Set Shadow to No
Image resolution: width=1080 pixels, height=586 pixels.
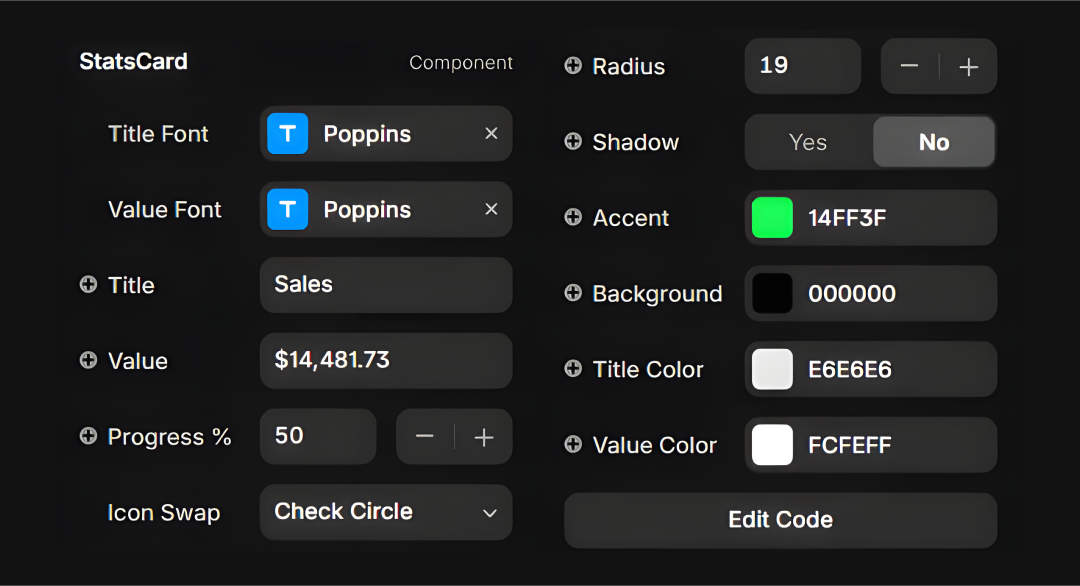click(933, 142)
